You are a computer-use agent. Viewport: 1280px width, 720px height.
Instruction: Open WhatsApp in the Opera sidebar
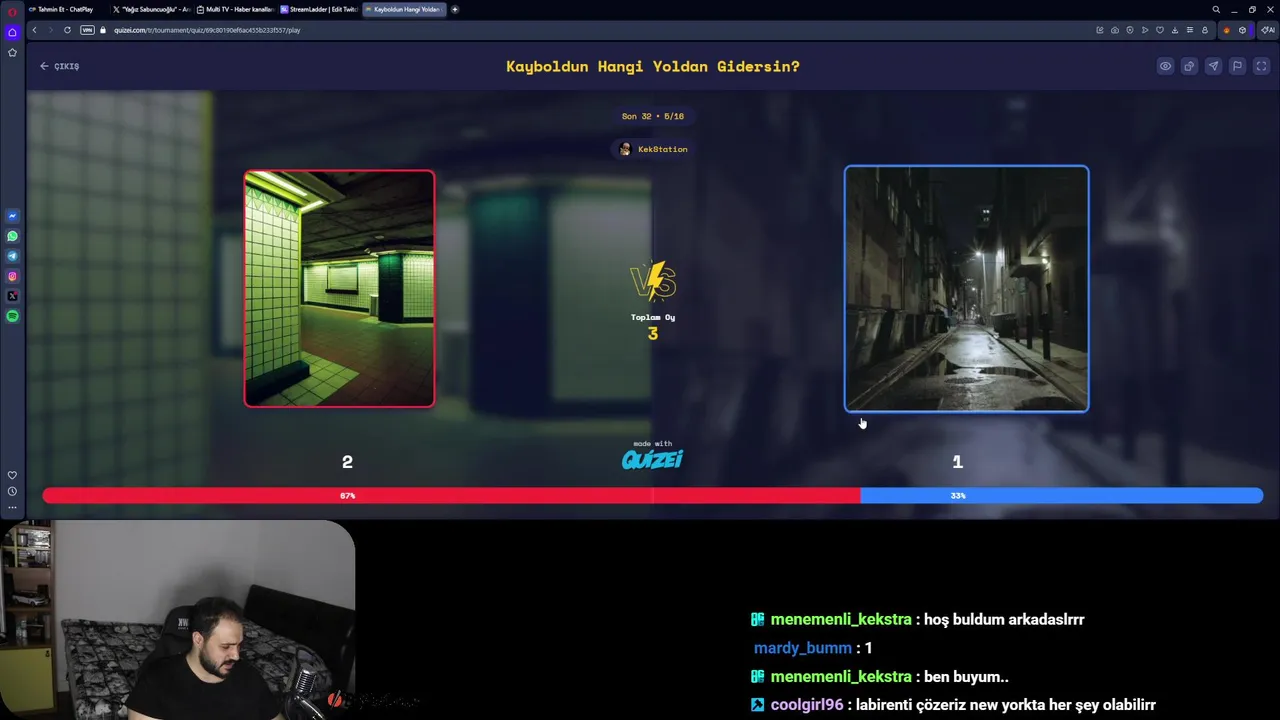pyautogui.click(x=12, y=236)
